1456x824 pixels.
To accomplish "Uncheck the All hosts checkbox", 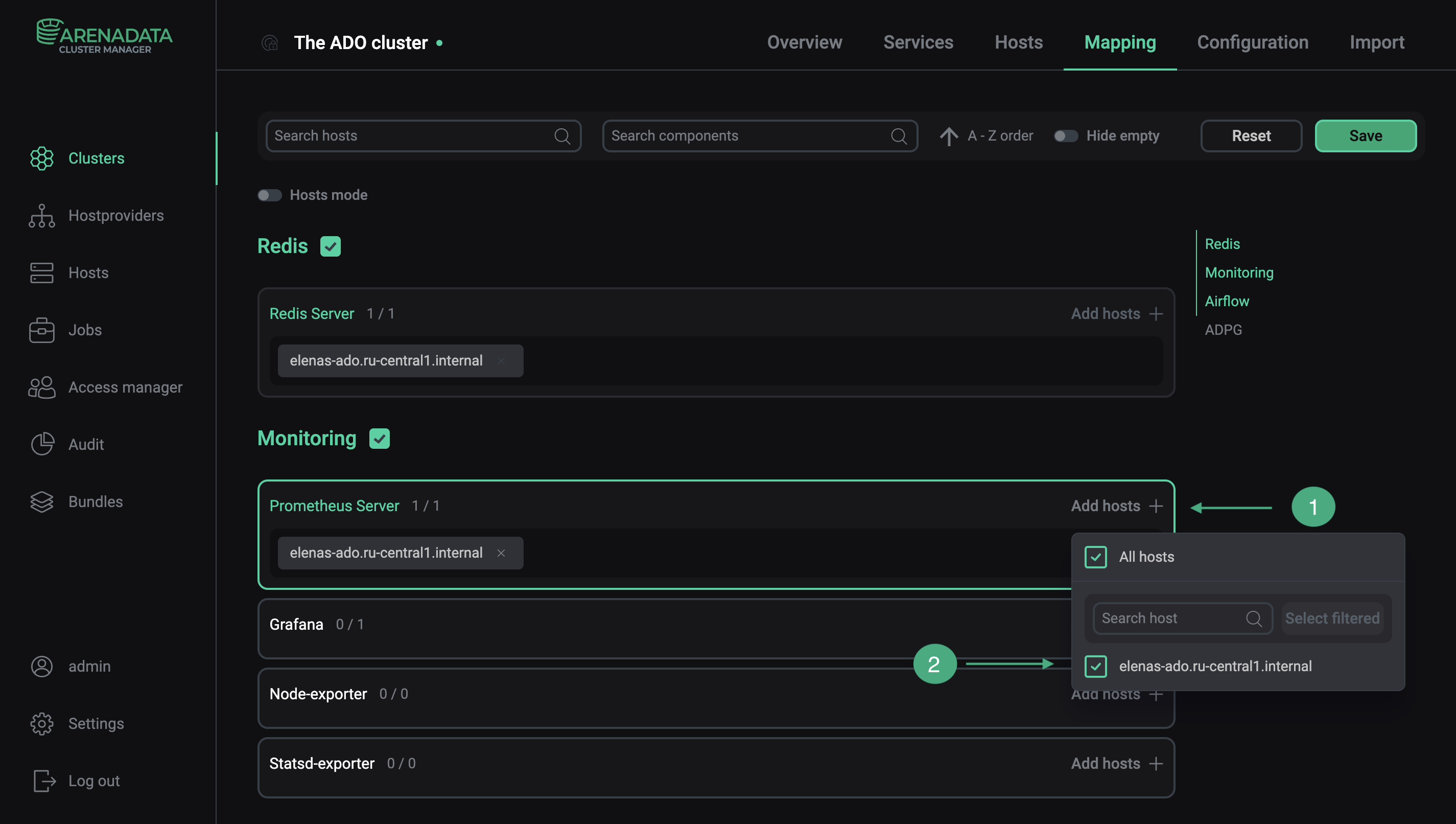I will [x=1095, y=557].
